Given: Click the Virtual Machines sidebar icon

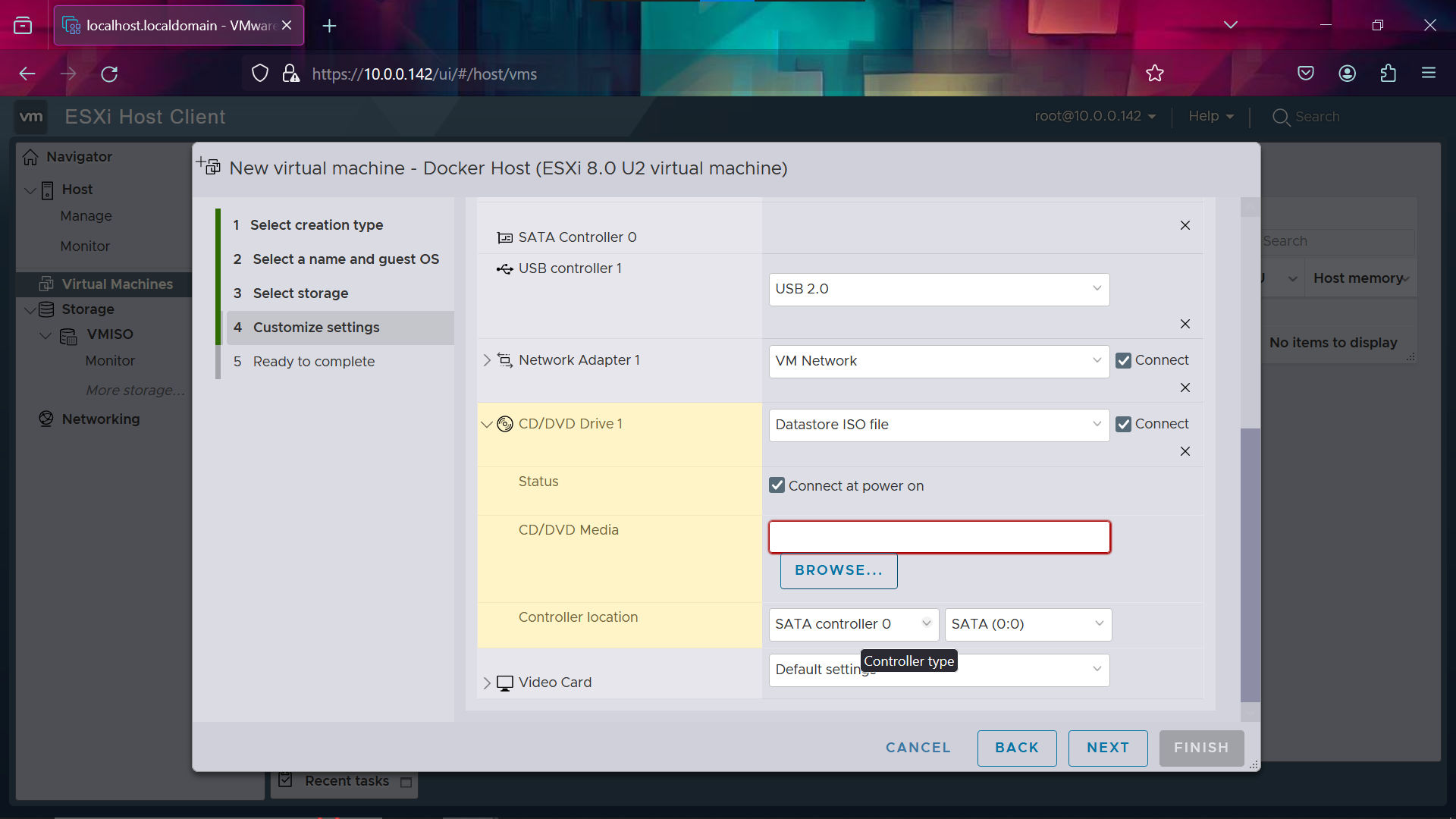Looking at the screenshot, I should pyautogui.click(x=46, y=283).
